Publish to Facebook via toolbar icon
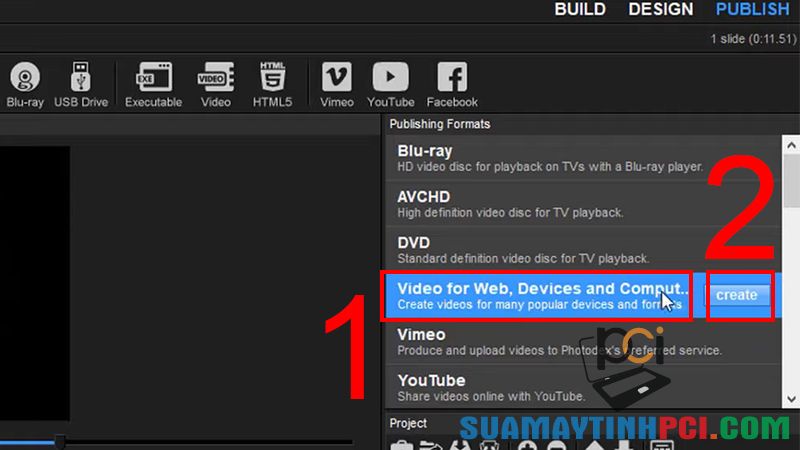This screenshot has width=800, height=450. (x=452, y=85)
